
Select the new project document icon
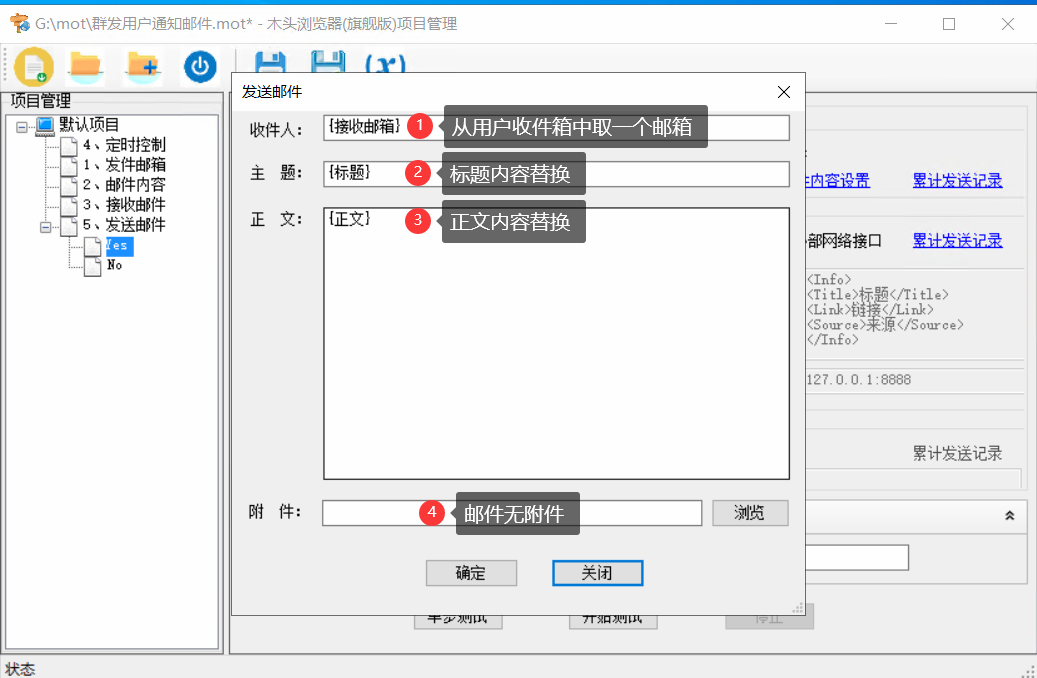click(33, 66)
